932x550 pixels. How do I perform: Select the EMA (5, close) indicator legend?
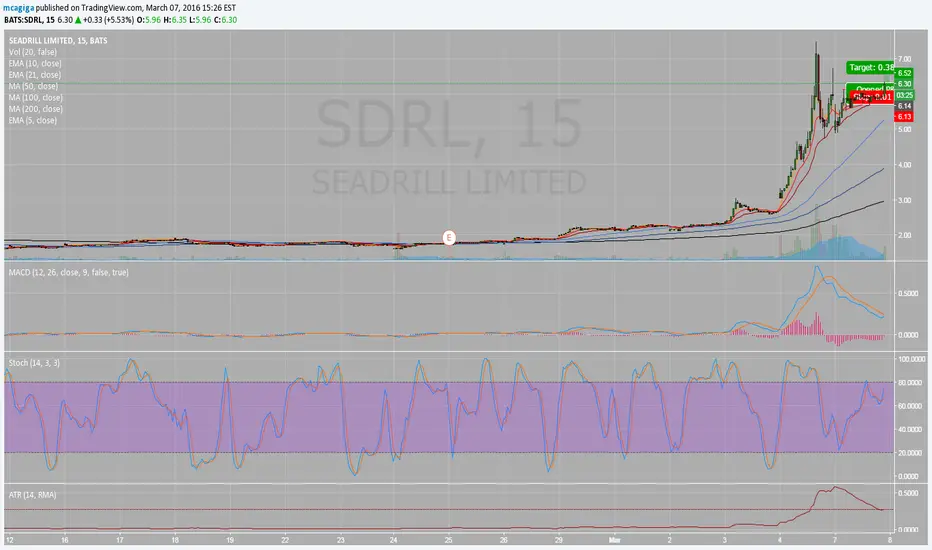33,120
